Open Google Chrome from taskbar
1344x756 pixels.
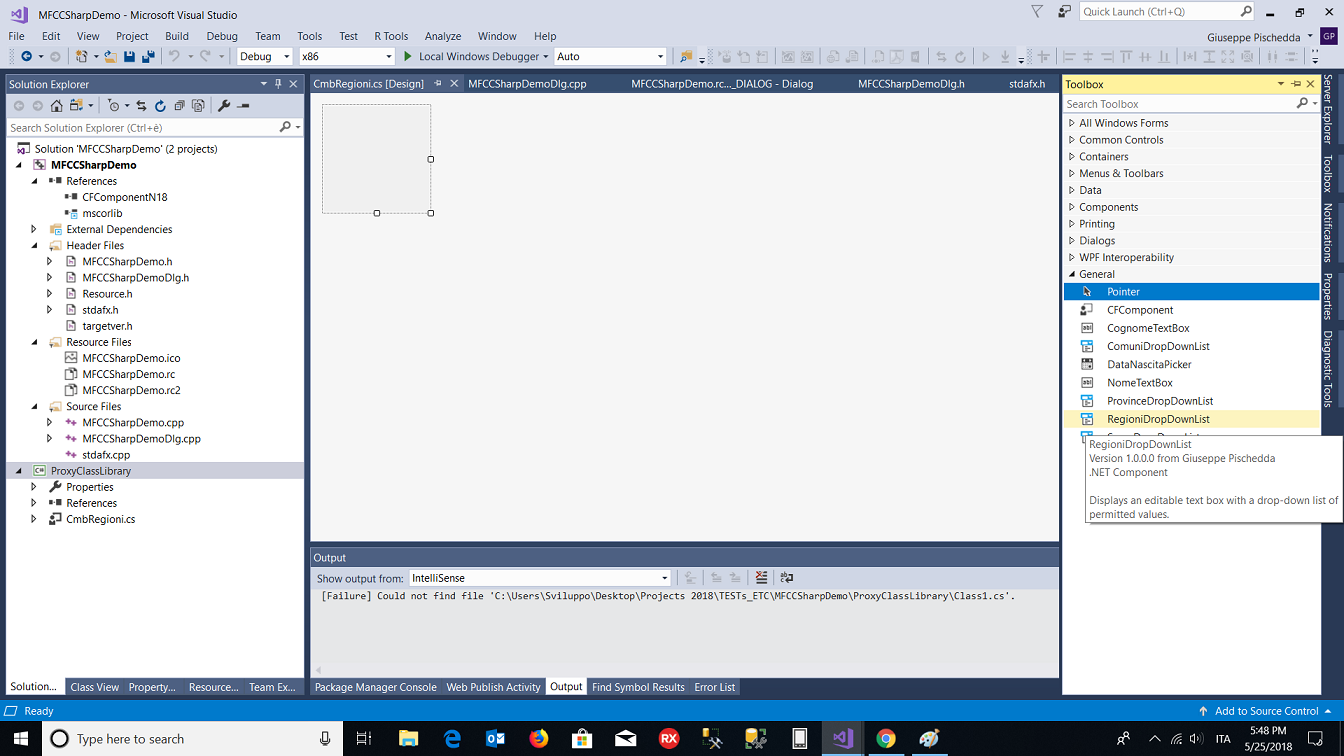click(x=886, y=739)
